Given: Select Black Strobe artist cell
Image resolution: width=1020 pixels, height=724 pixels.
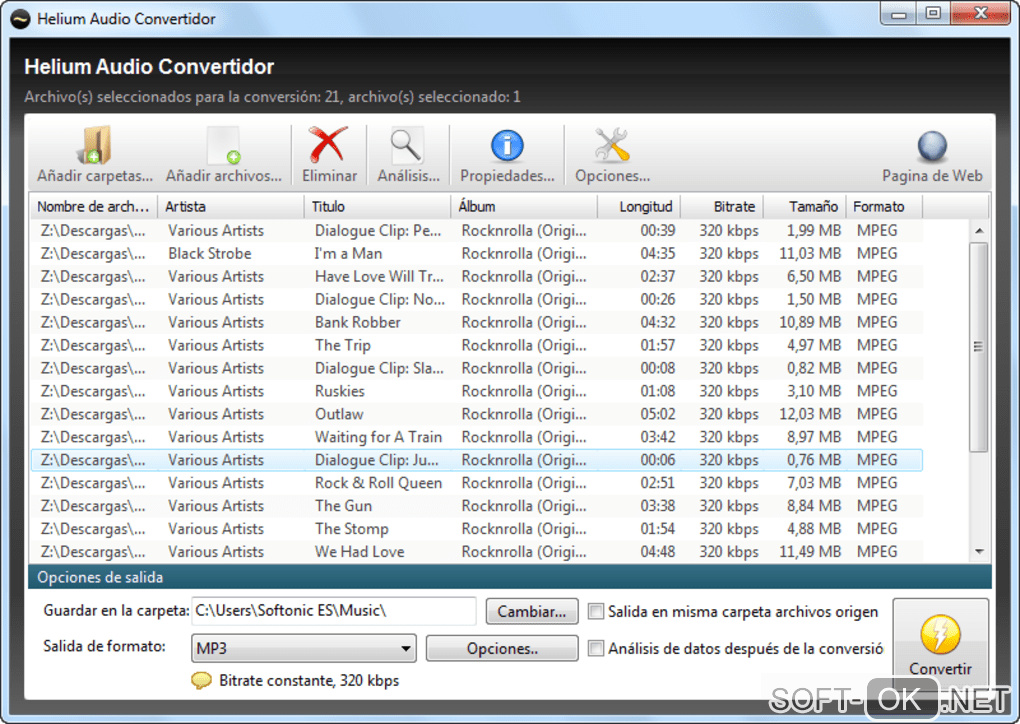Looking at the screenshot, I should (x=209, y=254).
